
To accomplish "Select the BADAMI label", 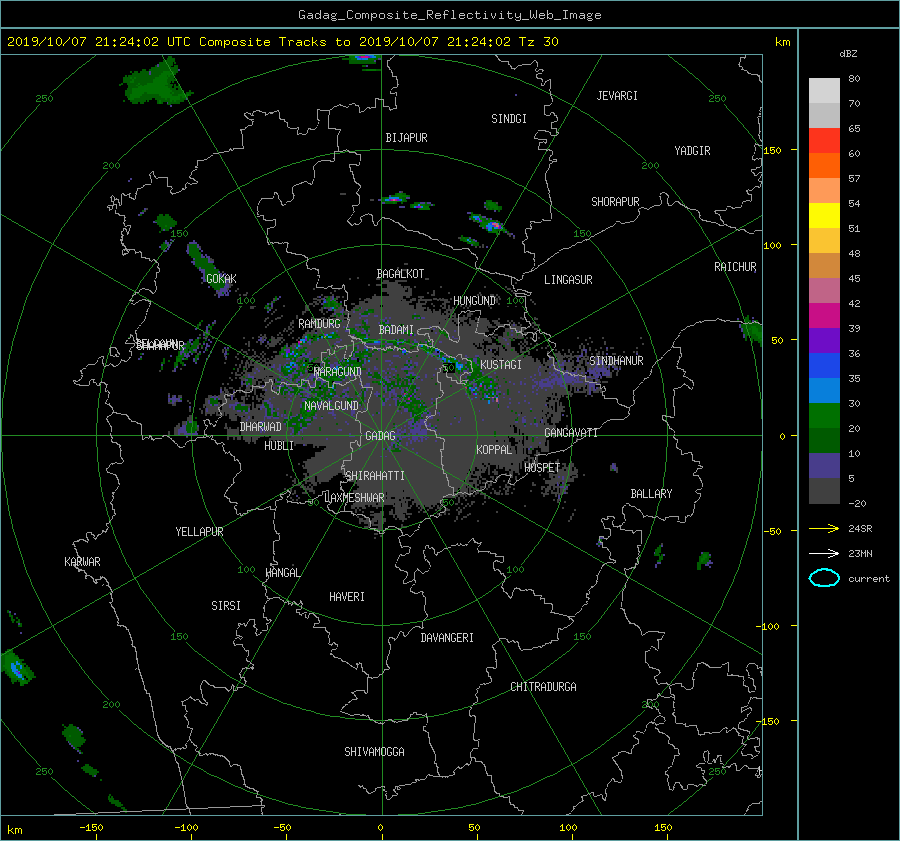I will (396, 330).
